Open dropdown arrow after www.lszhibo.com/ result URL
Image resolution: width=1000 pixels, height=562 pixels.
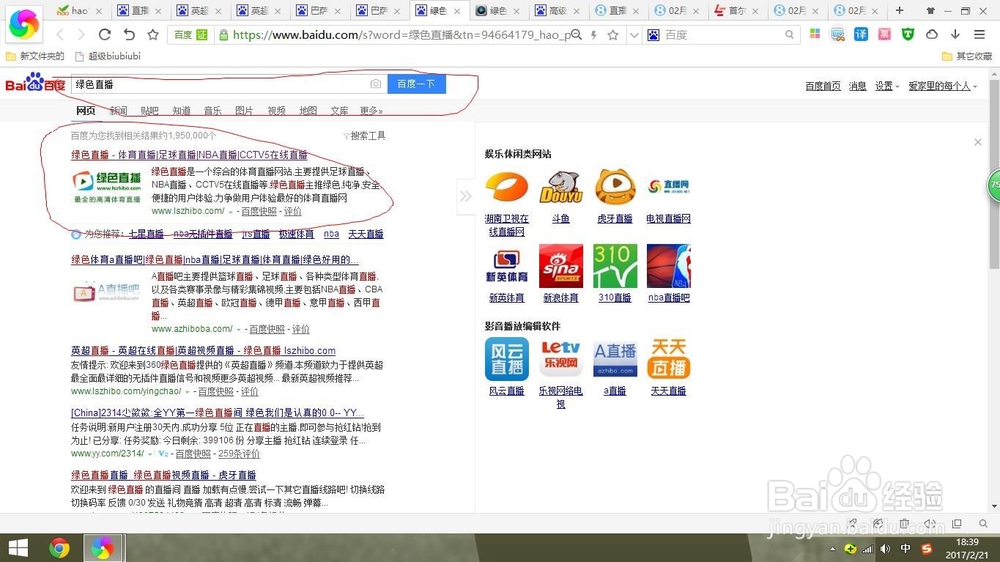pos(231,212)
